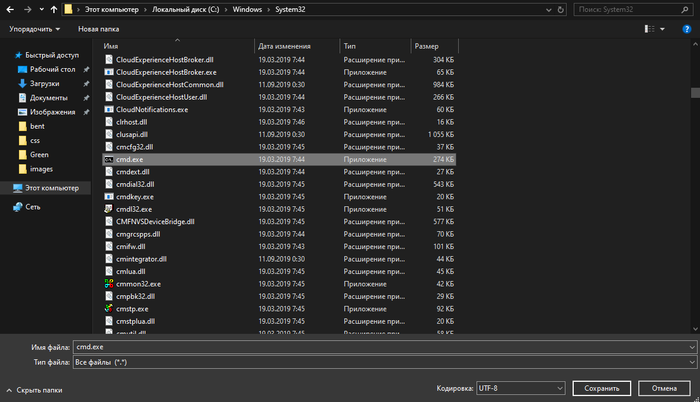Image resolution: width=700 pixels, height=402 pixels.
Task: Click the cmmon32.exe file icon
Action: (109, 283)
